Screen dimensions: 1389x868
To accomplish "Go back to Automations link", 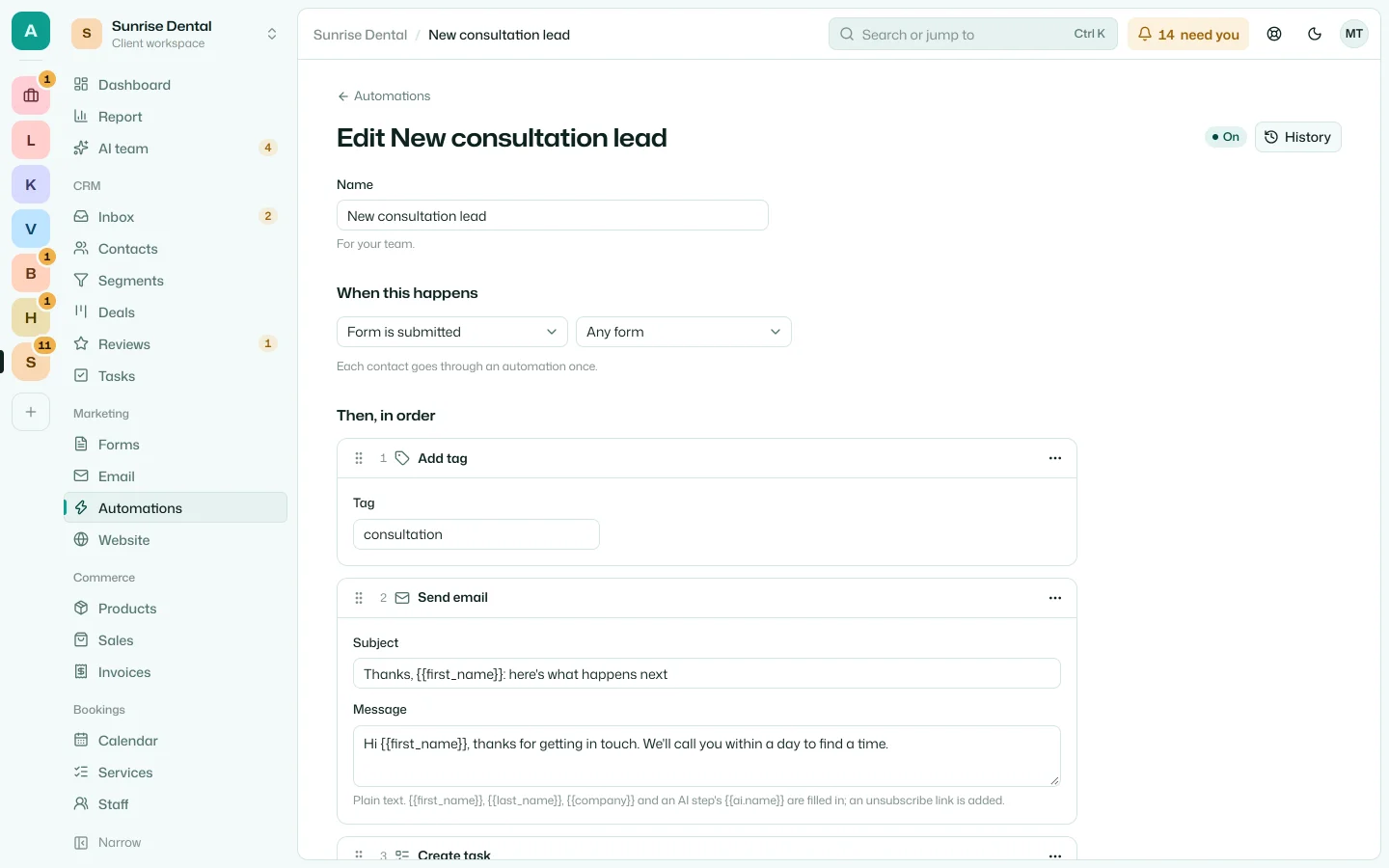I will click(384, 96).
